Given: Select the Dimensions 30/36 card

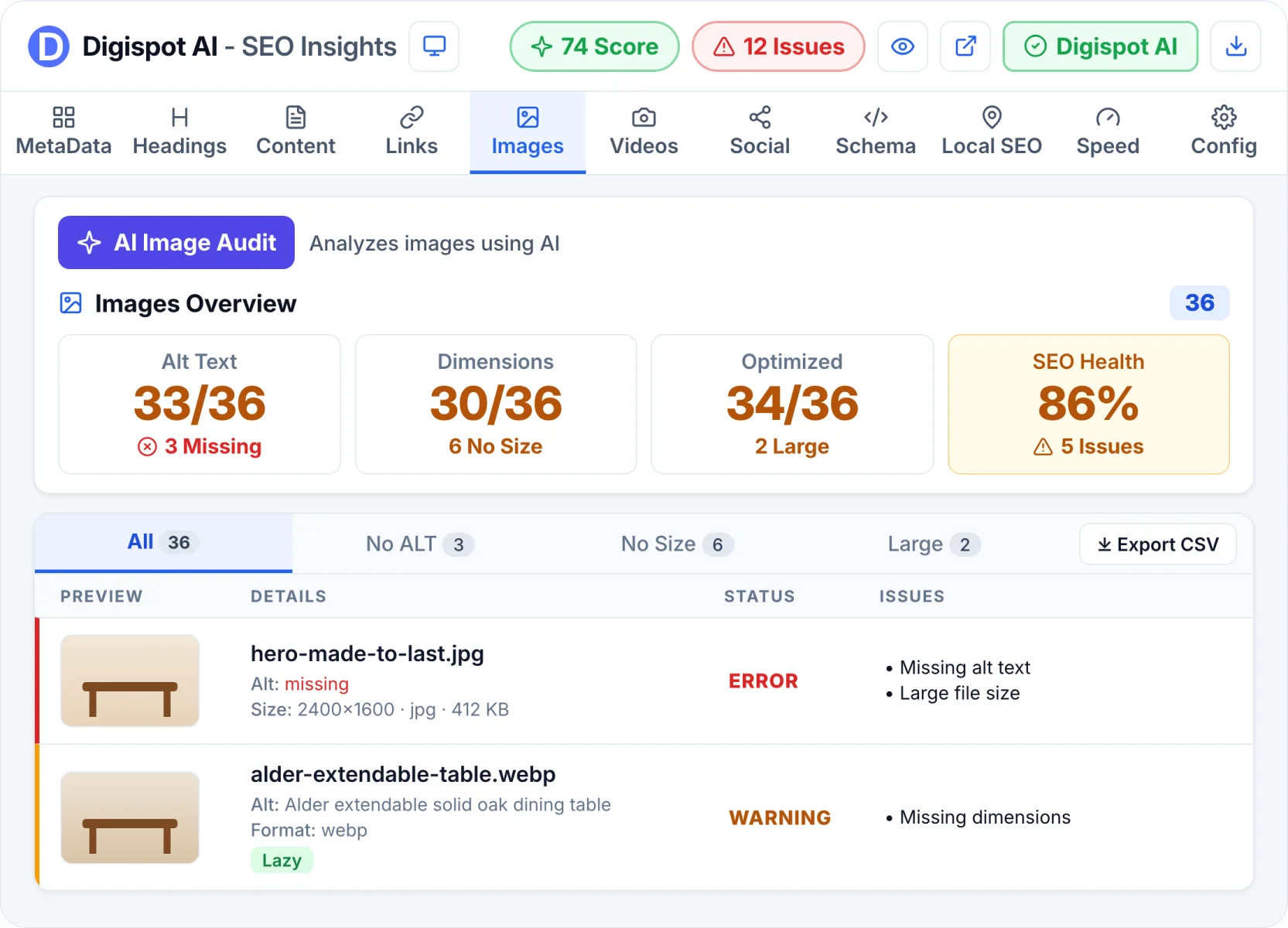Looking at the screenshot, I should [x=496, y=404].
